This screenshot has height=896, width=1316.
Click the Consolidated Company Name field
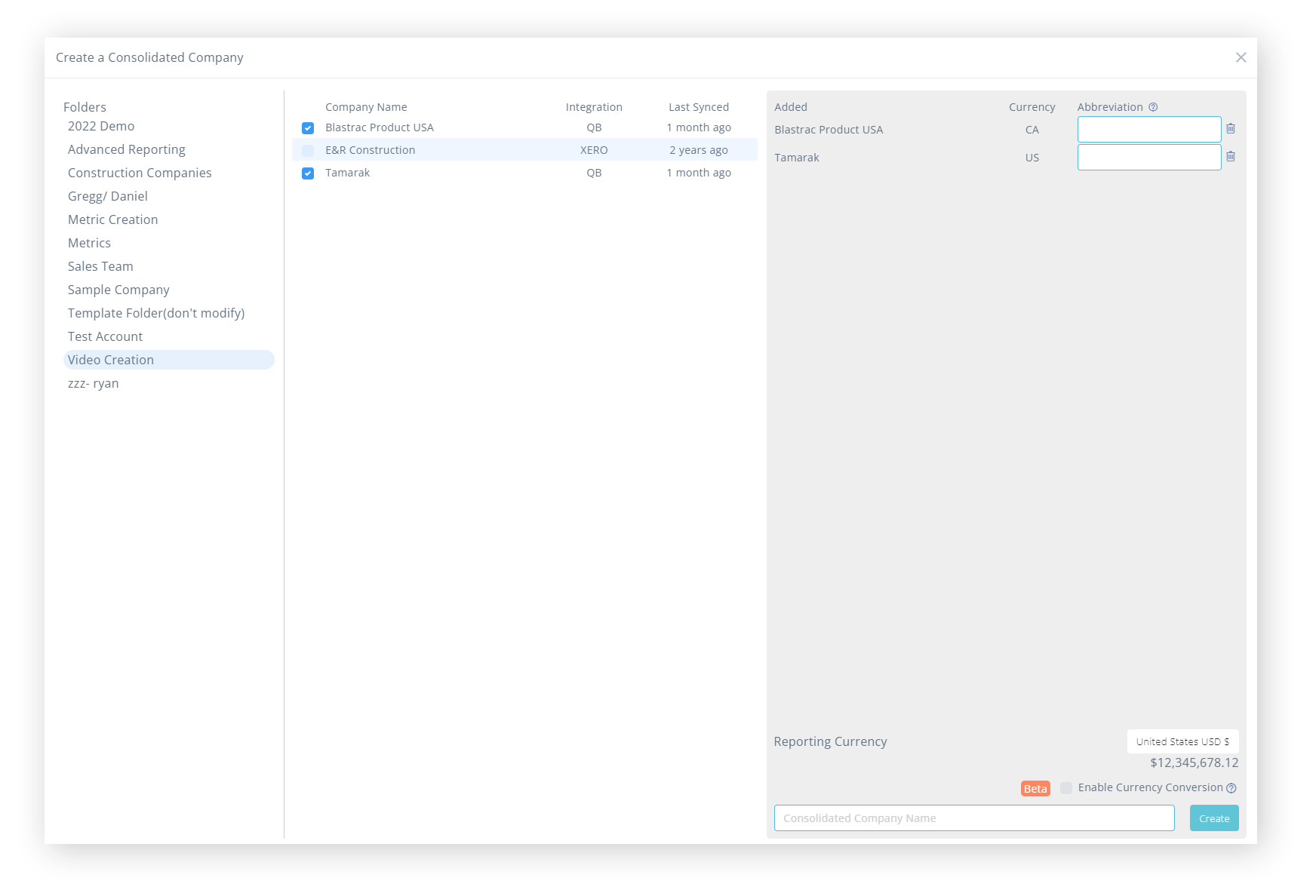973,818
